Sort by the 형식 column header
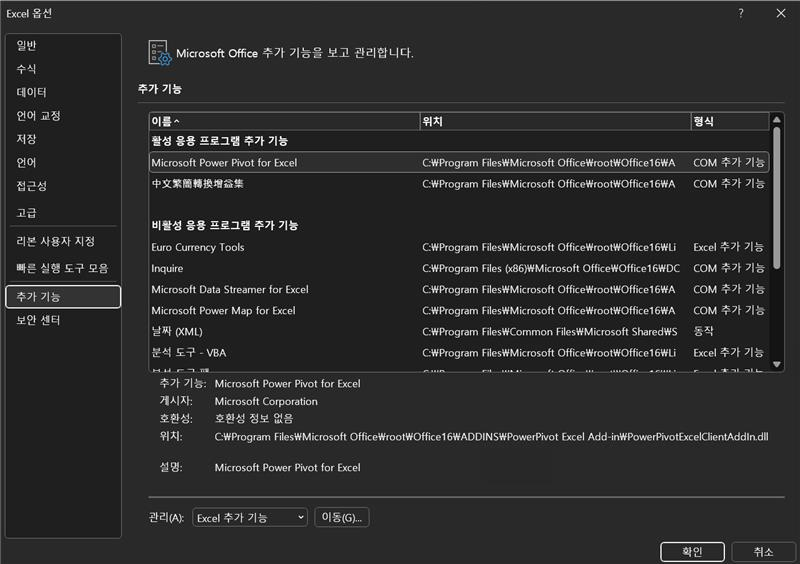The height and width of the screenshot is (564, 800). [x=730, y=121]
